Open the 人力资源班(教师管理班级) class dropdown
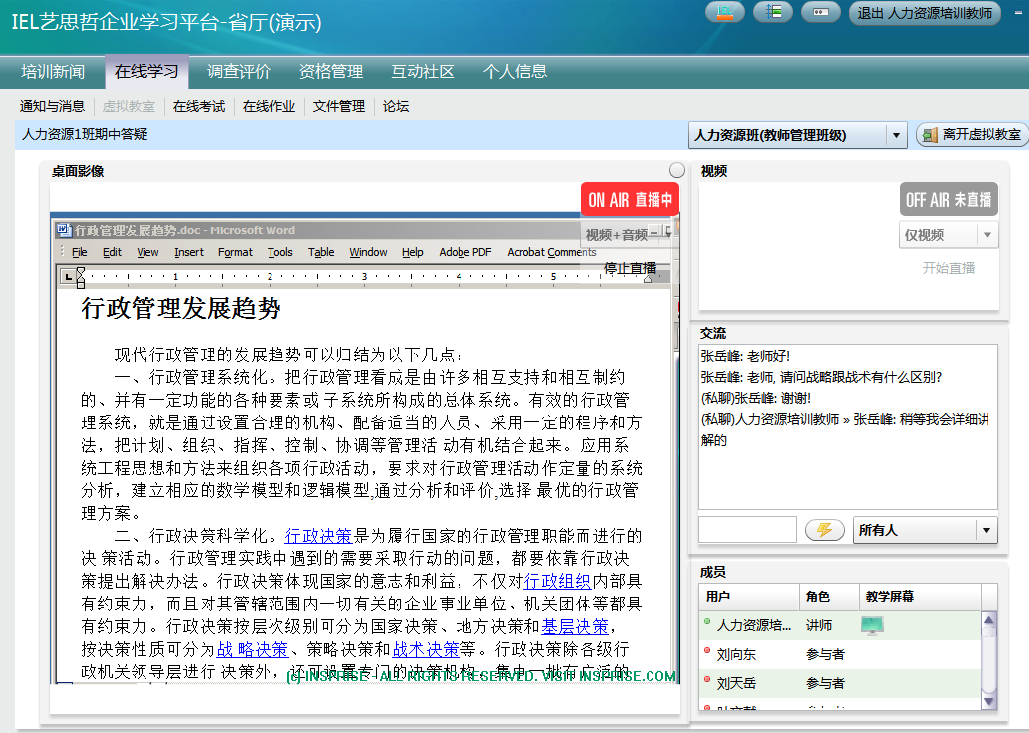1029x733 pixels. [x=797, y=135]
